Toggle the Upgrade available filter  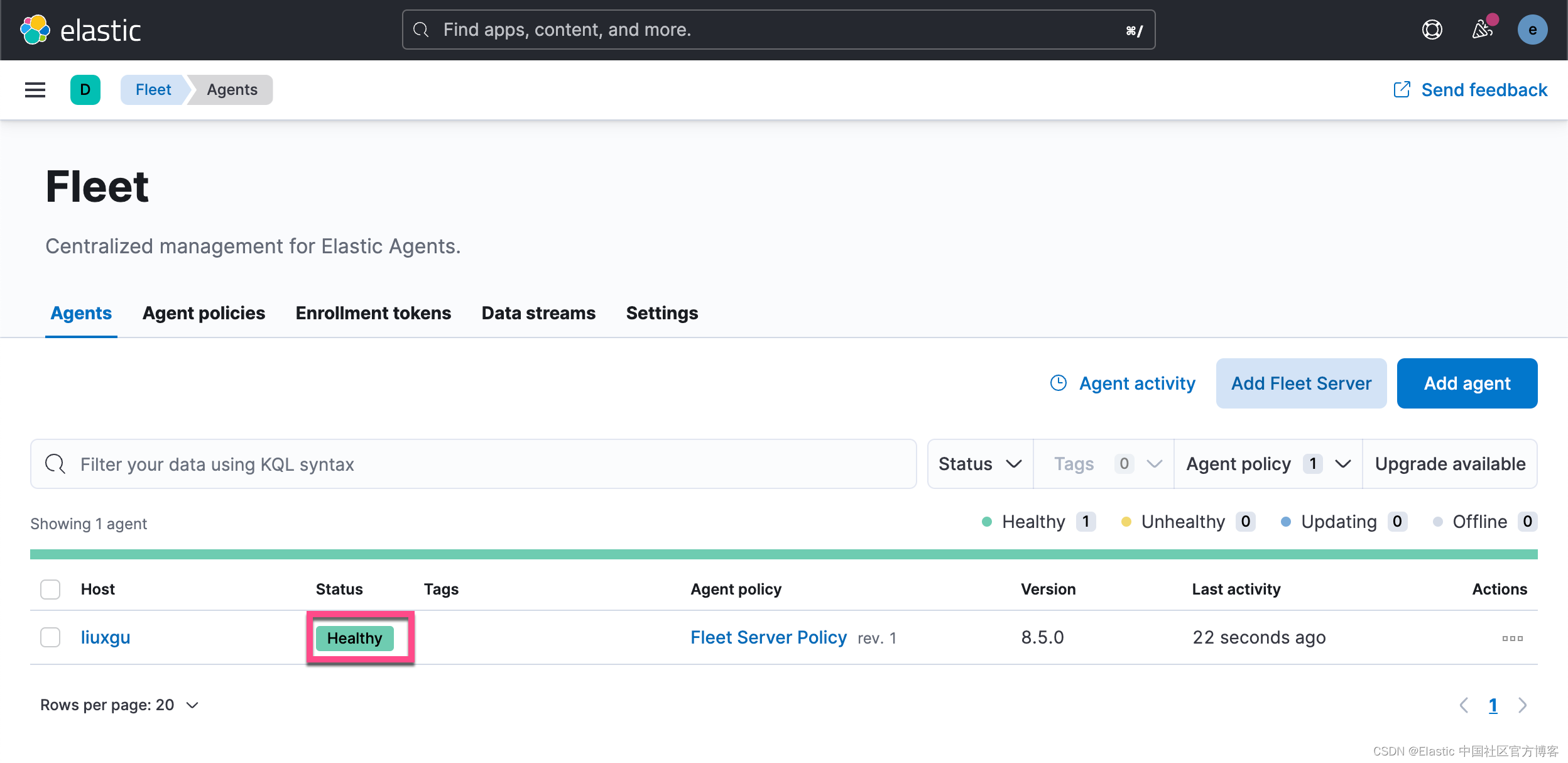(1450, 464)
